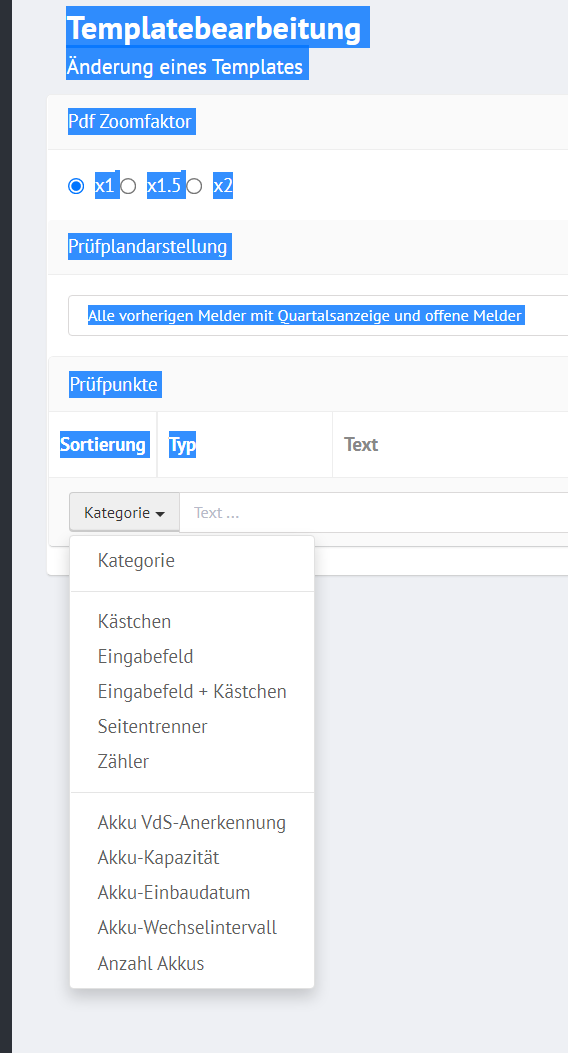Viewport: 568px width, 1053px height.
Task: Pick the Eingabefeld + Kästchen option
Action: [192, 692]
